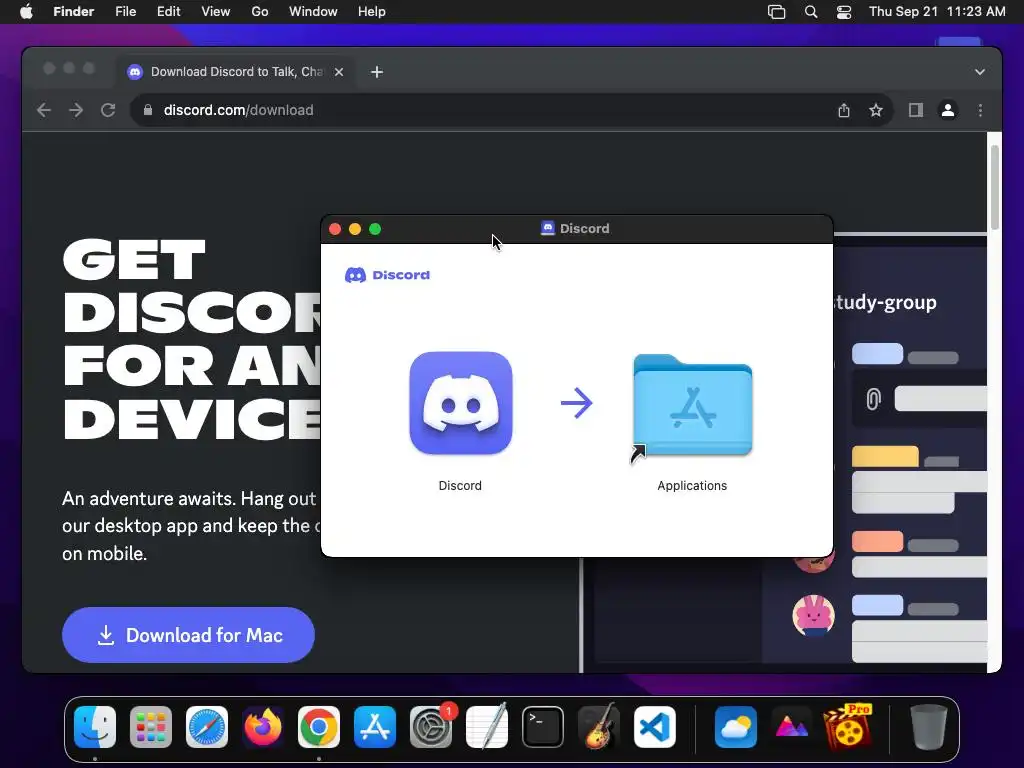
Task: Open App Store from the Dock
Action: 375,727
